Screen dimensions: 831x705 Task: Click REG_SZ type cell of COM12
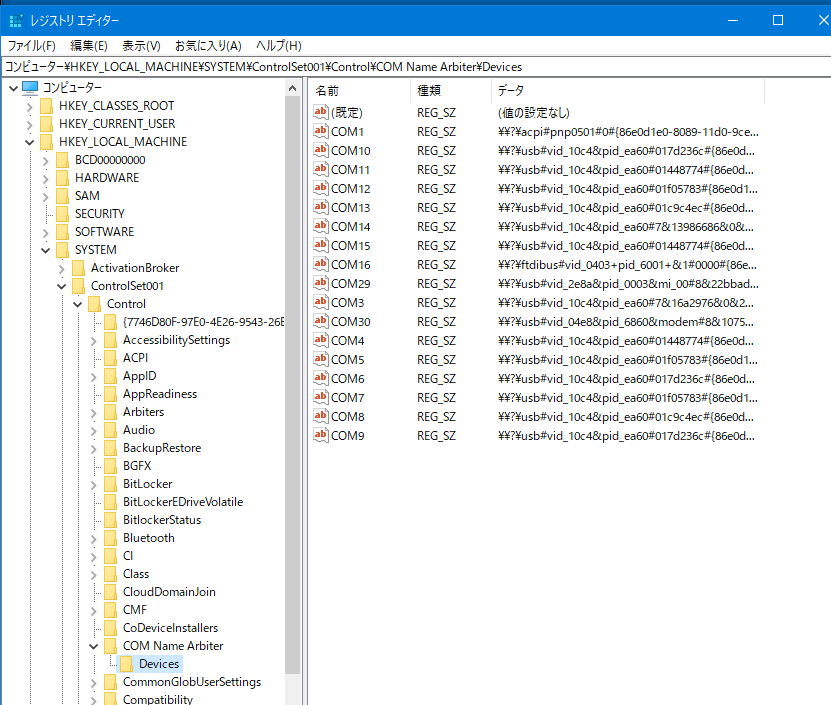436,189
